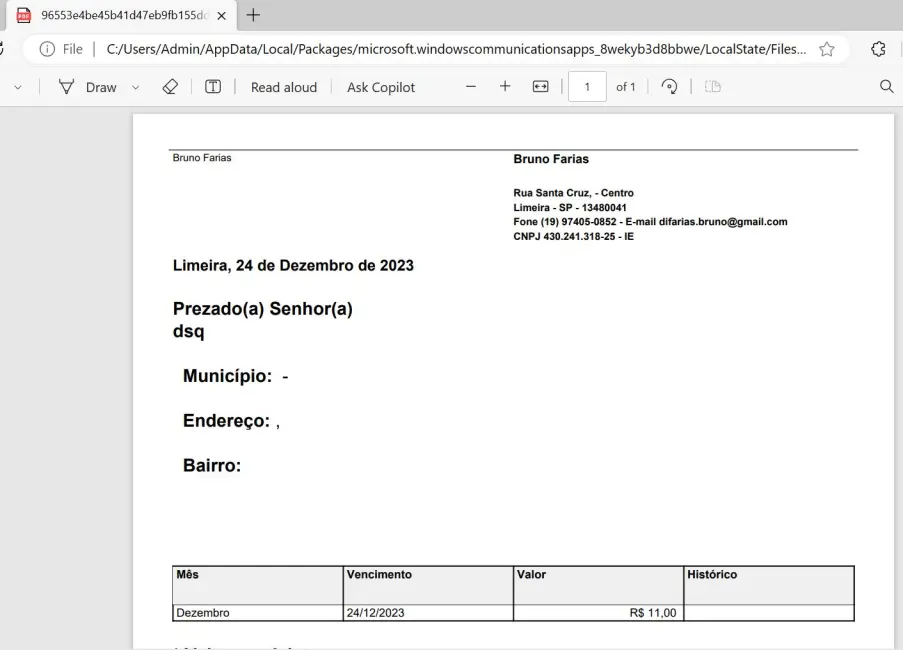
Task: Open a new browser tab
Action: 253,15
